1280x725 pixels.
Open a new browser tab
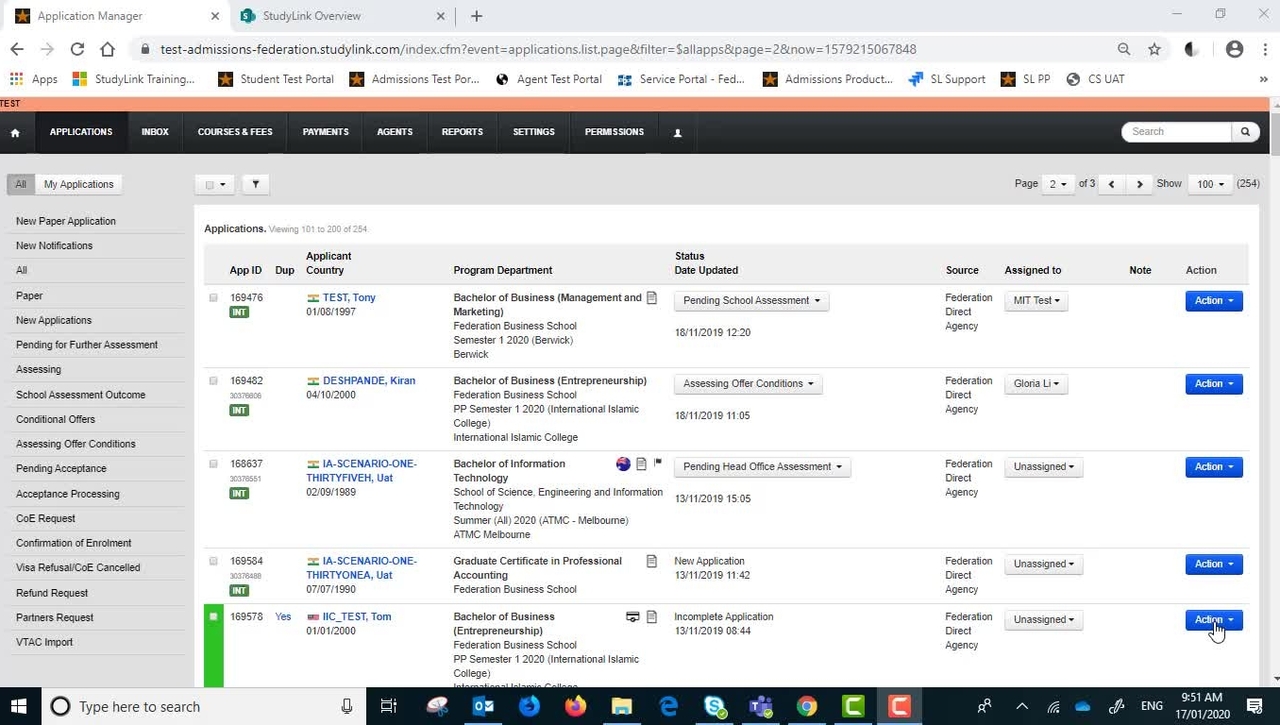pos(476,16)
